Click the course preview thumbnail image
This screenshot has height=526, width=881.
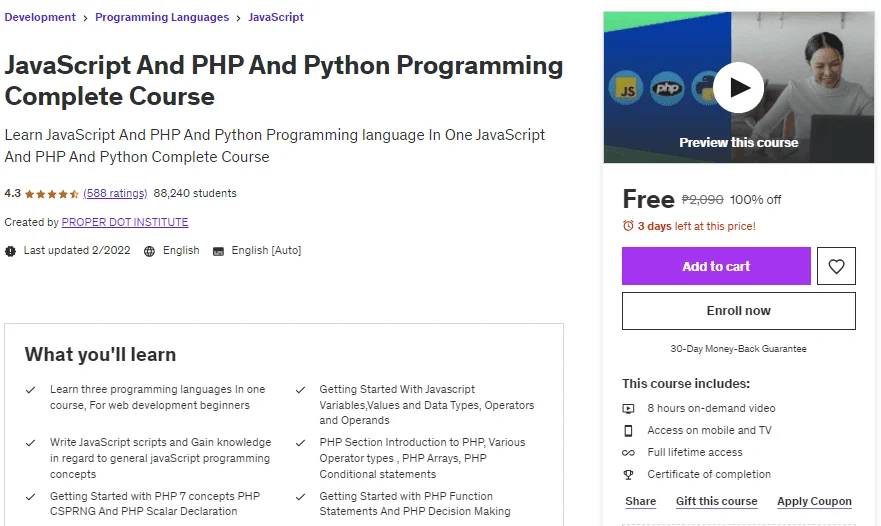(x=739, y=88)
